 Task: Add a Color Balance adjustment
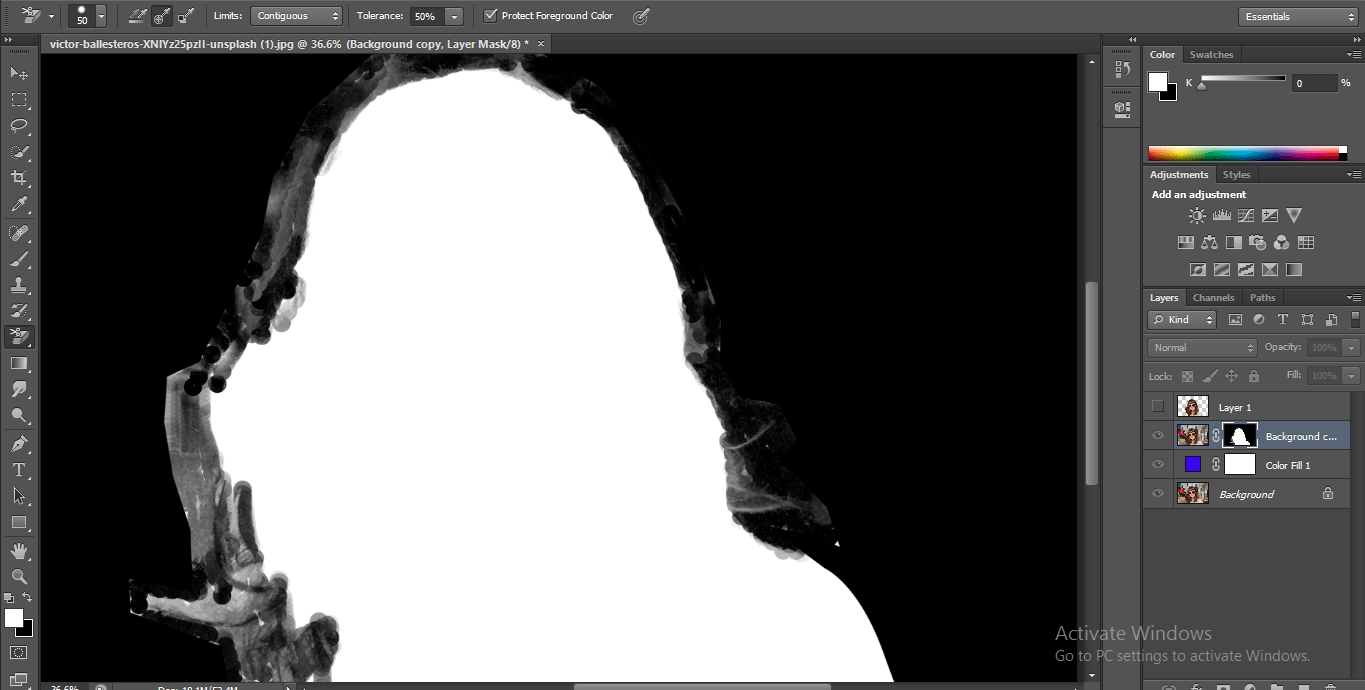(x=1210, y=242)
